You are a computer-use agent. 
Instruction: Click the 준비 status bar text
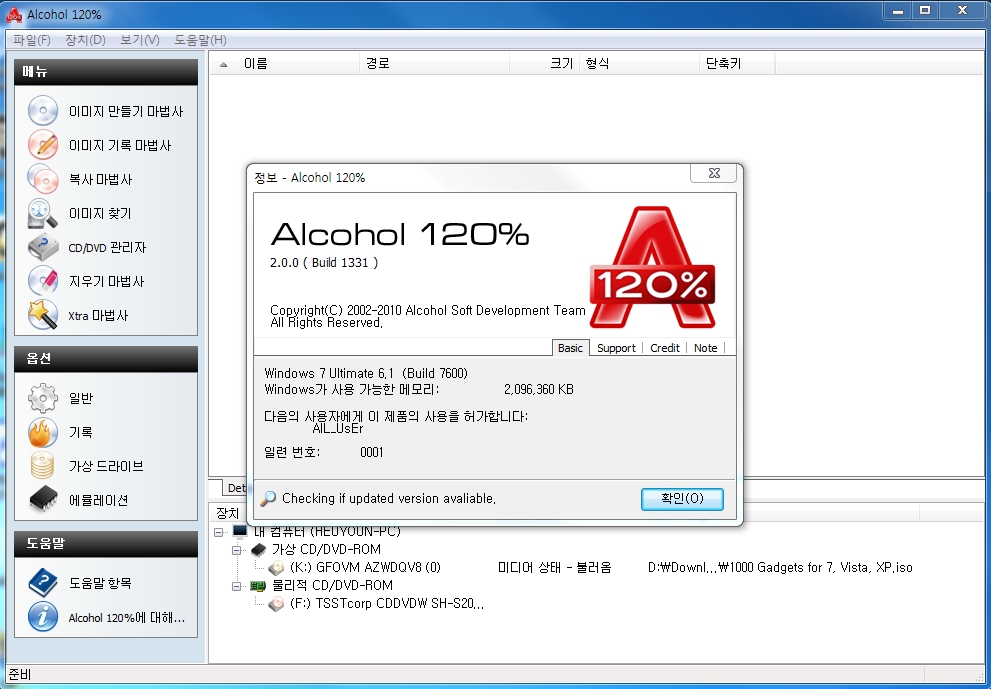[20, 674]
